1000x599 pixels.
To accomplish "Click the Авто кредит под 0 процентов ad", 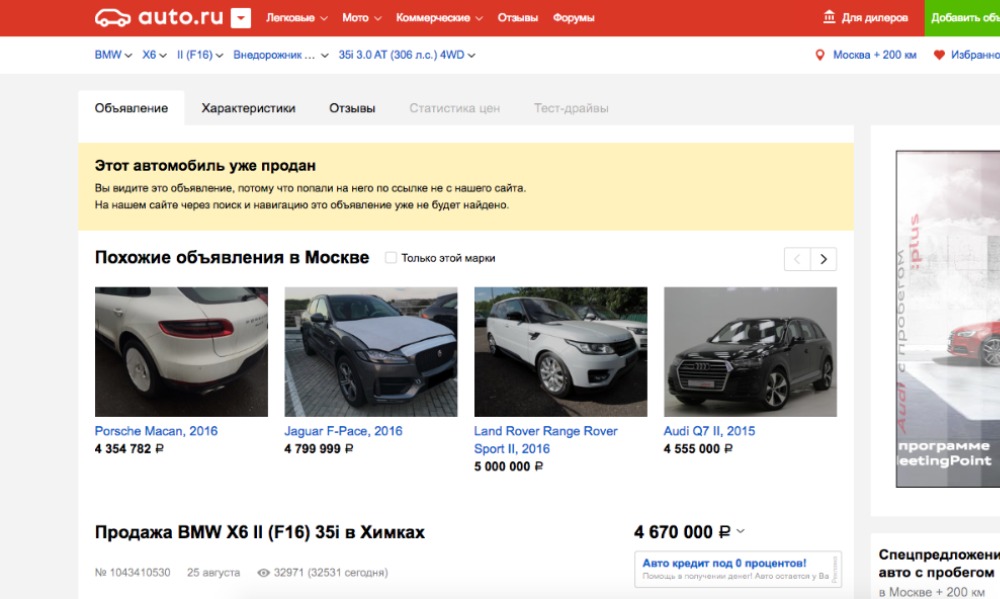I will click(738, 568).
